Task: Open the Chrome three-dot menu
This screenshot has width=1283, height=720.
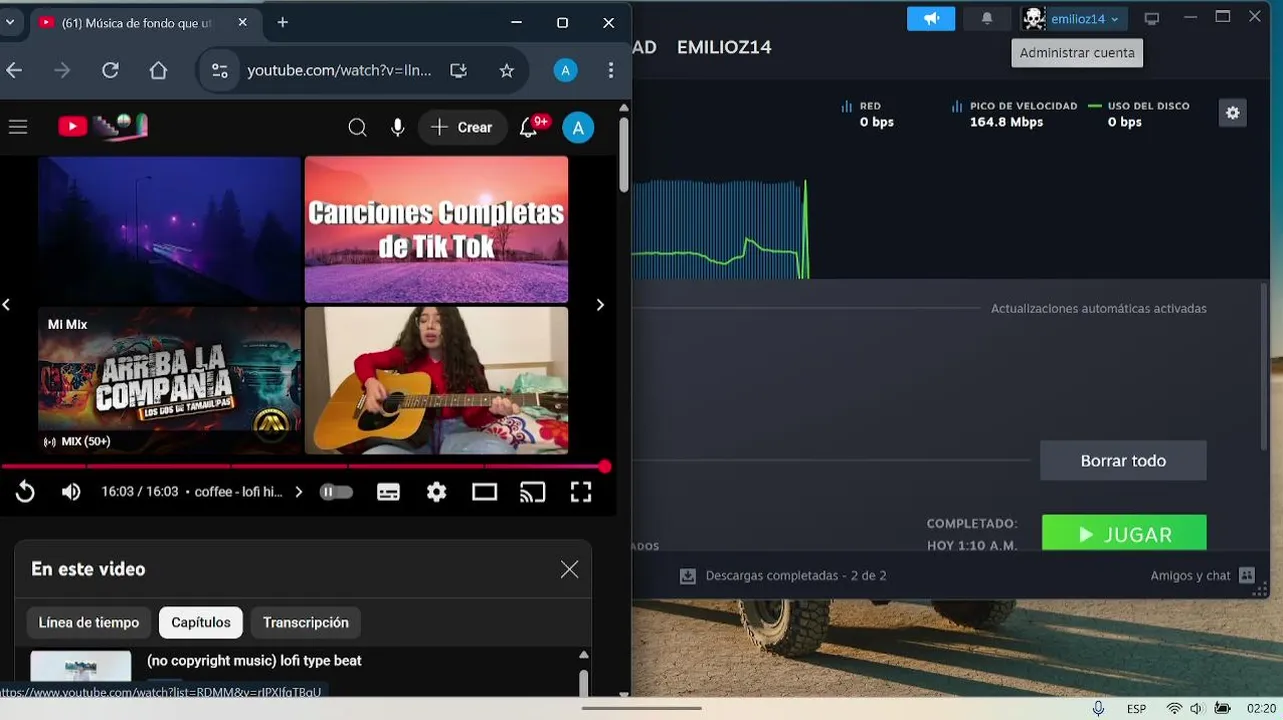Action: (x=611, y=70)
